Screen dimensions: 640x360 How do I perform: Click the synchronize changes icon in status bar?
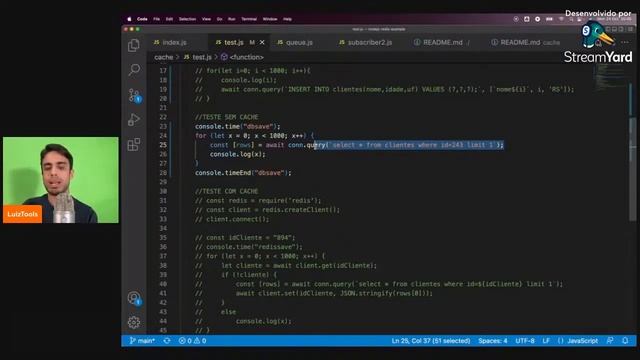pyautogui.click(x=167, y=340)
